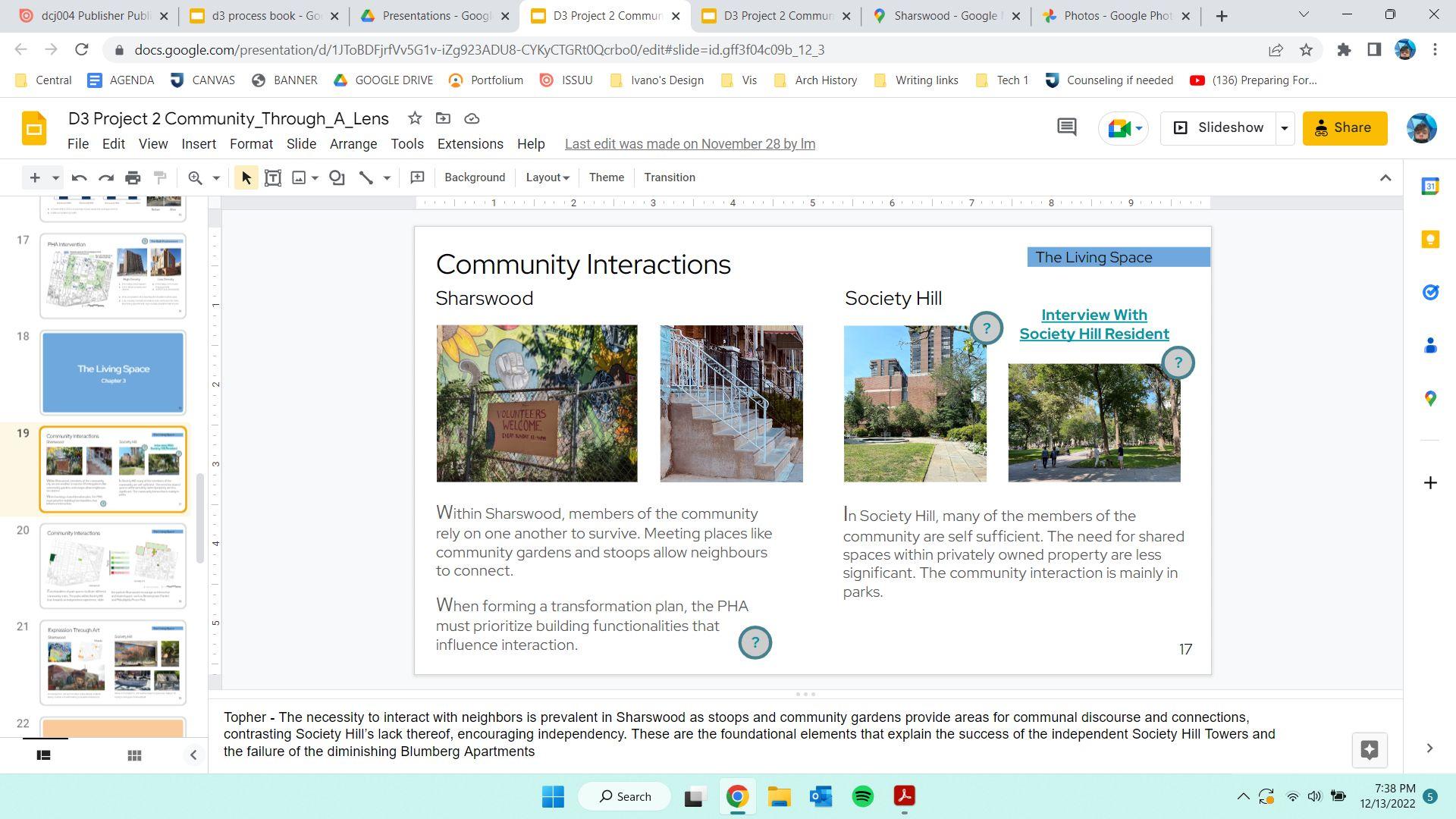Screen dimensions: 1456x819
Task: Open Spotify from the taskbar
Action: pos(862,796)
